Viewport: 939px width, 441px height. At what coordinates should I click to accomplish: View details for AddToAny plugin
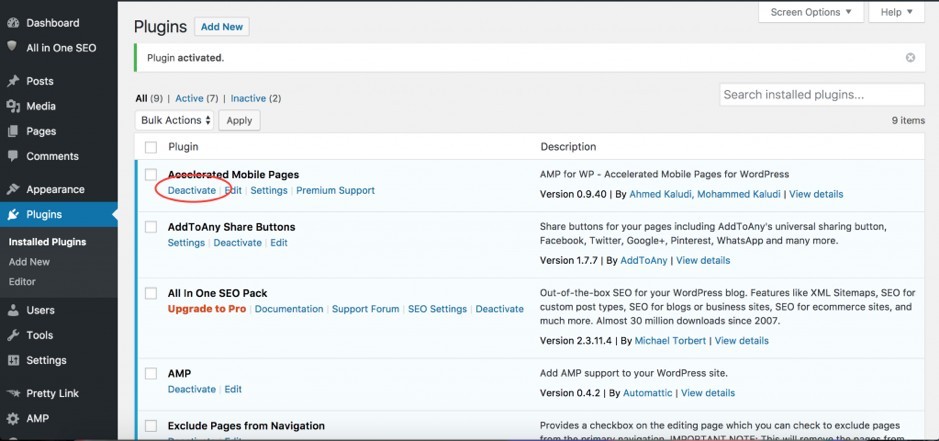703,261
